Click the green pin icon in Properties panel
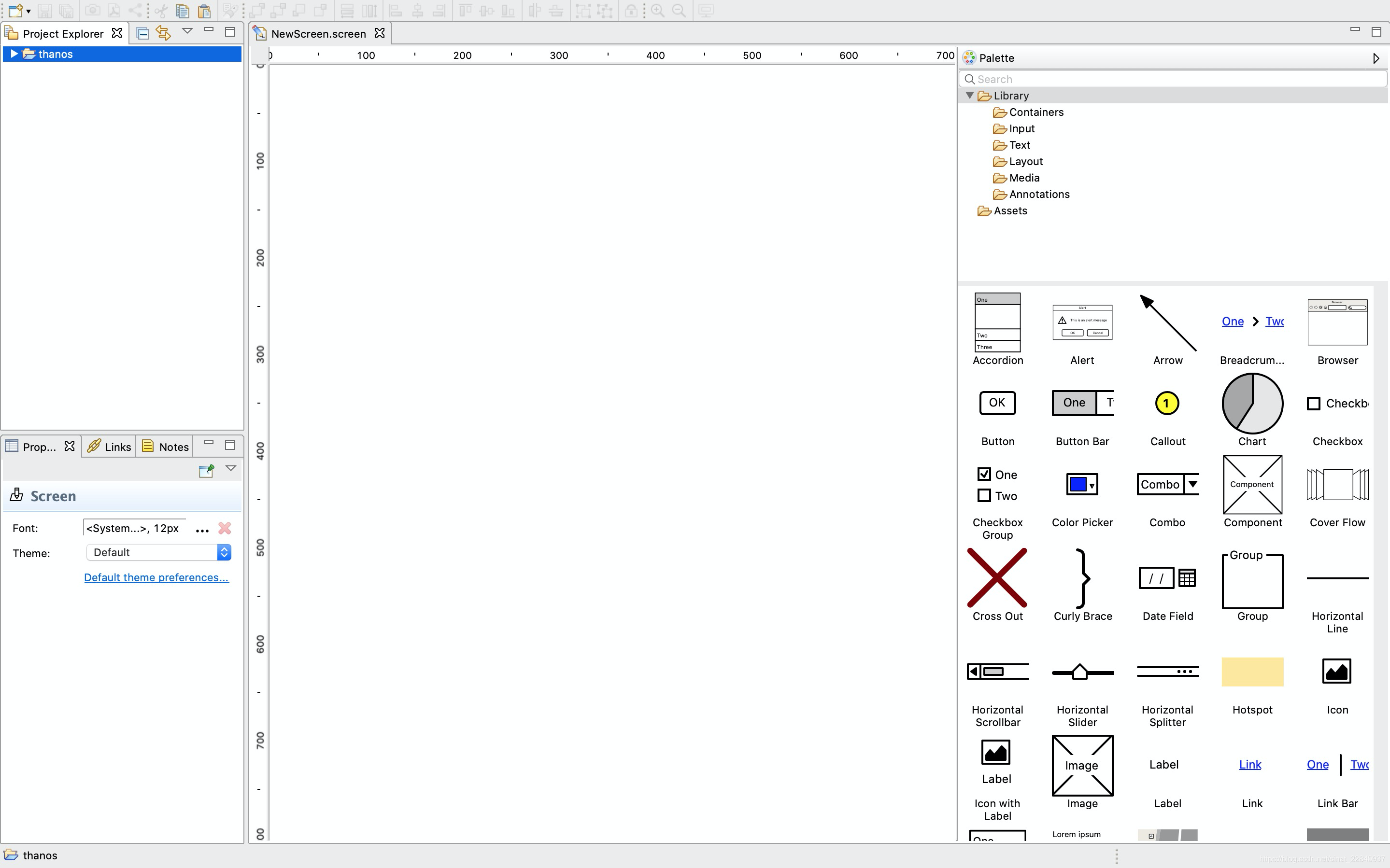 [x=206, y=470]
